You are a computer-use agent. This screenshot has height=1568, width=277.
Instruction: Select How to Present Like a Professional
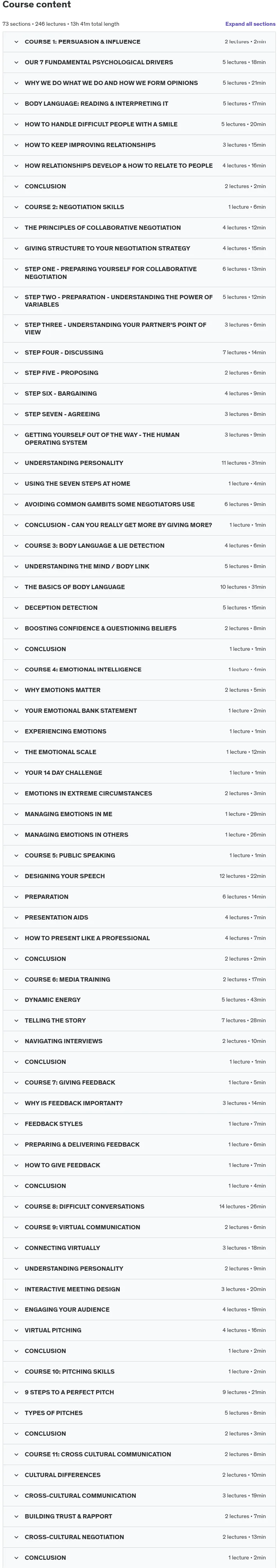[x=139, y=938]
